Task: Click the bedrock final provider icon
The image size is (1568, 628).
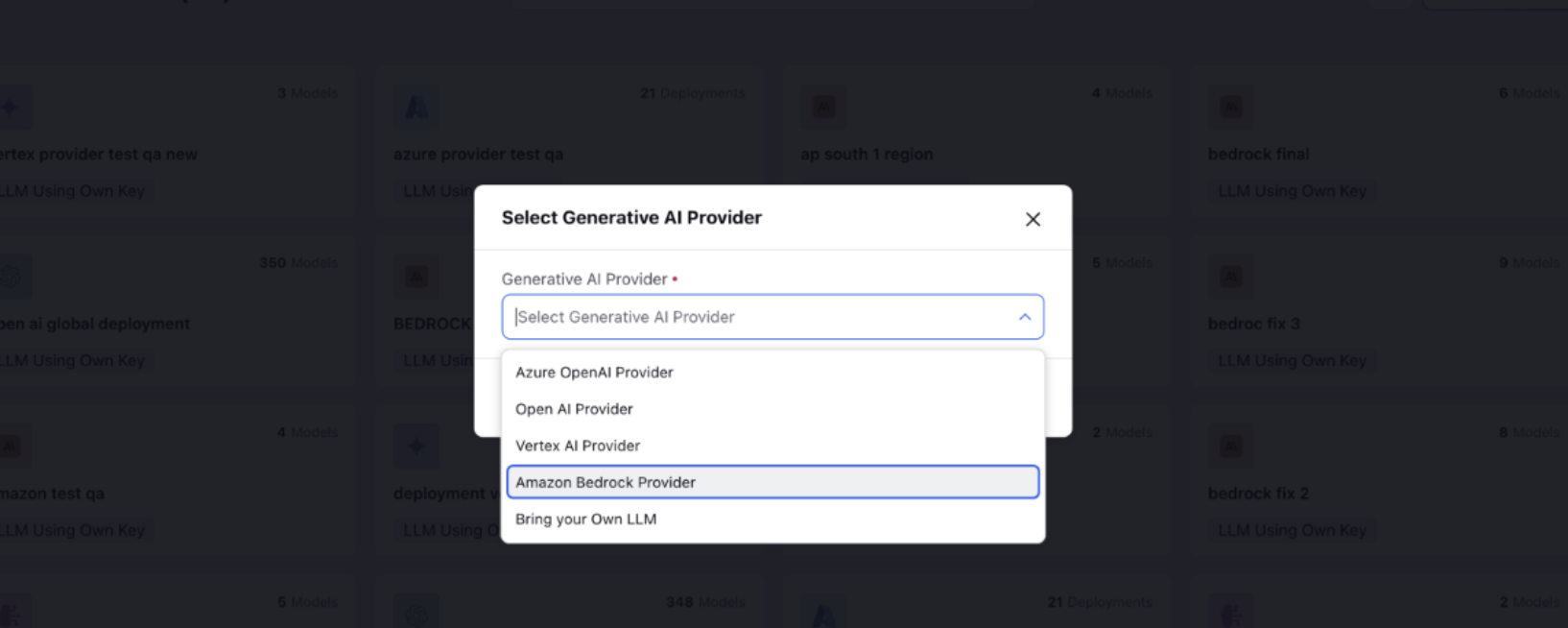Action: 1230,108
